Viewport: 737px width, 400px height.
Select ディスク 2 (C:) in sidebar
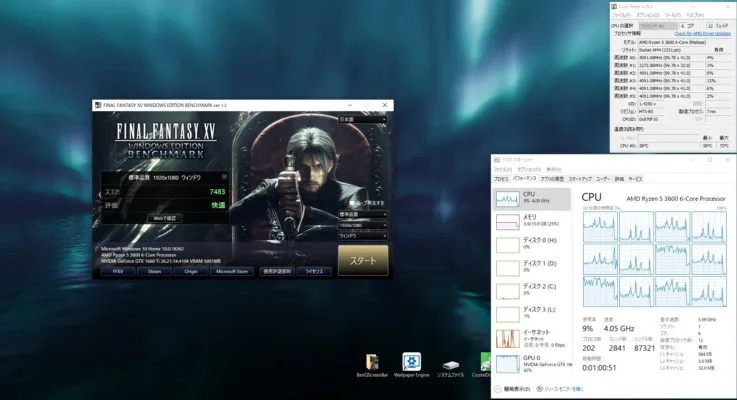[532, 290]
